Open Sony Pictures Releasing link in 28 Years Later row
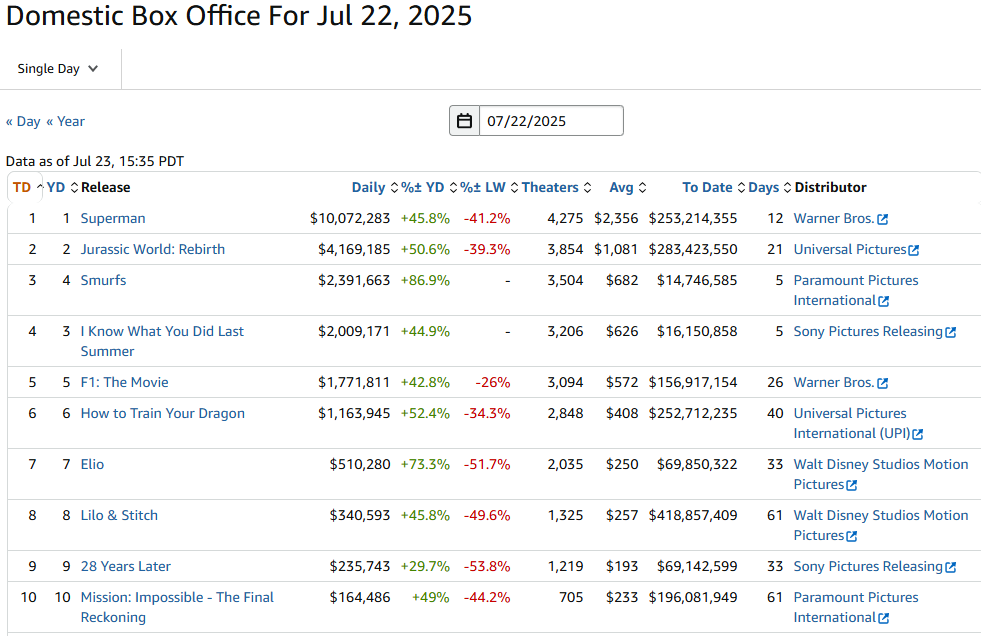This screenshot has width=981, height=636. [x=868, y=567]
